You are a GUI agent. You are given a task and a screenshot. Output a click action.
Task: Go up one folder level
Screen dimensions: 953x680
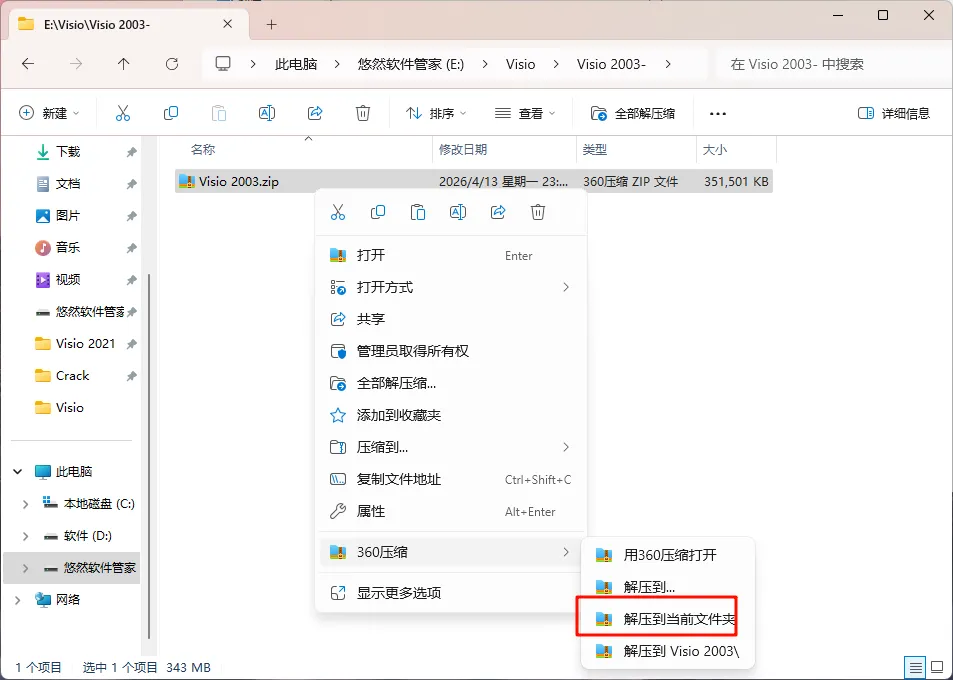(123, 64)
